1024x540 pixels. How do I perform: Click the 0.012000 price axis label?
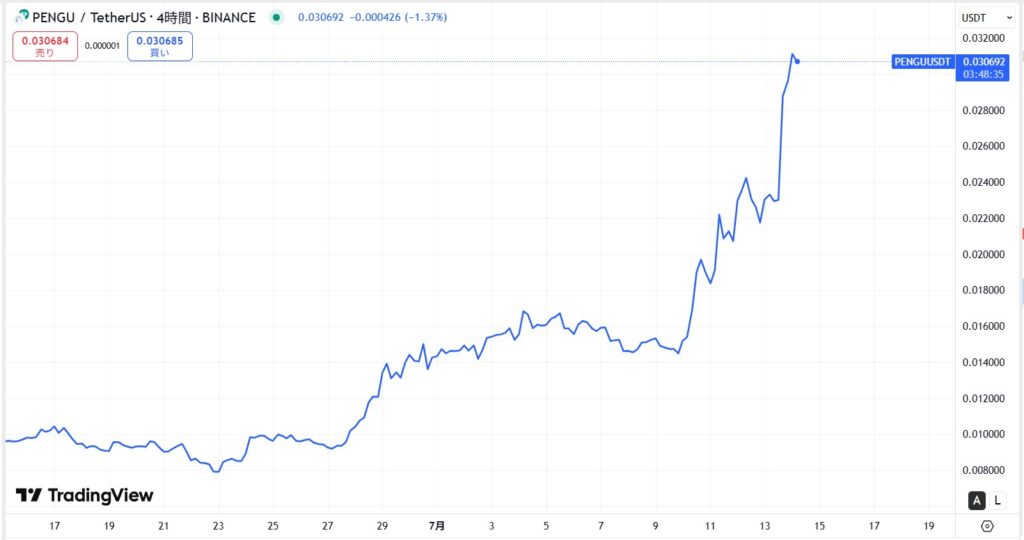tap(984, 398)
